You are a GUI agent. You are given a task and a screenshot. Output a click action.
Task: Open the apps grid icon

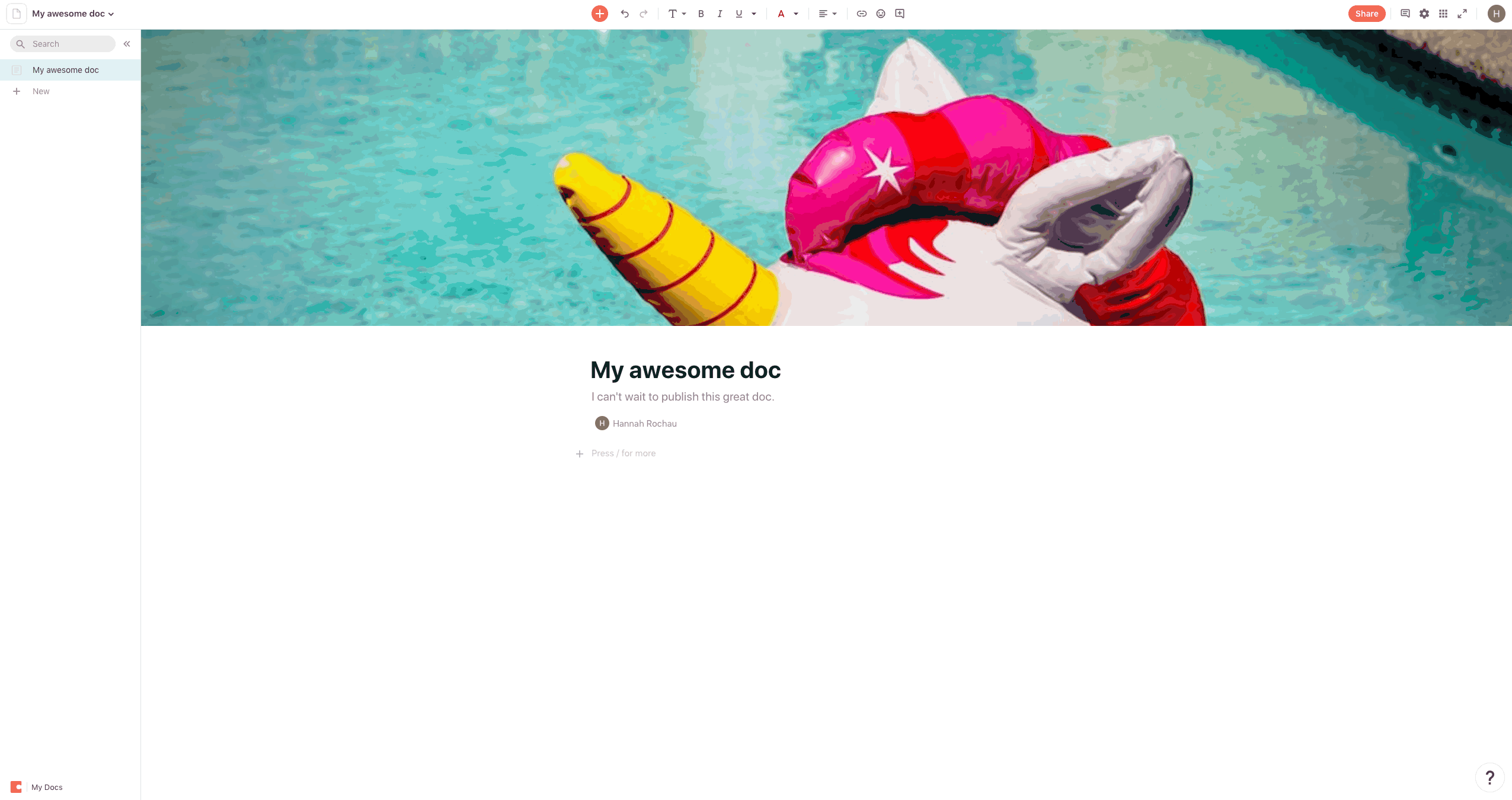pyautogui.click(x=1443, y=14)
